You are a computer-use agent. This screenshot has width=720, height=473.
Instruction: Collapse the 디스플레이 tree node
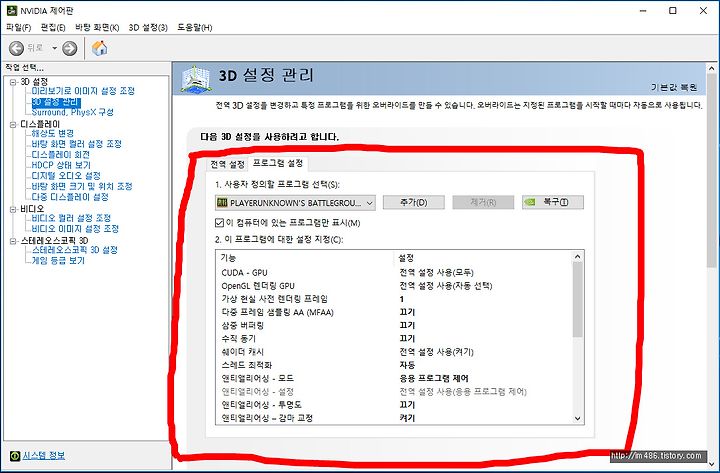click(x=13, y=124)
